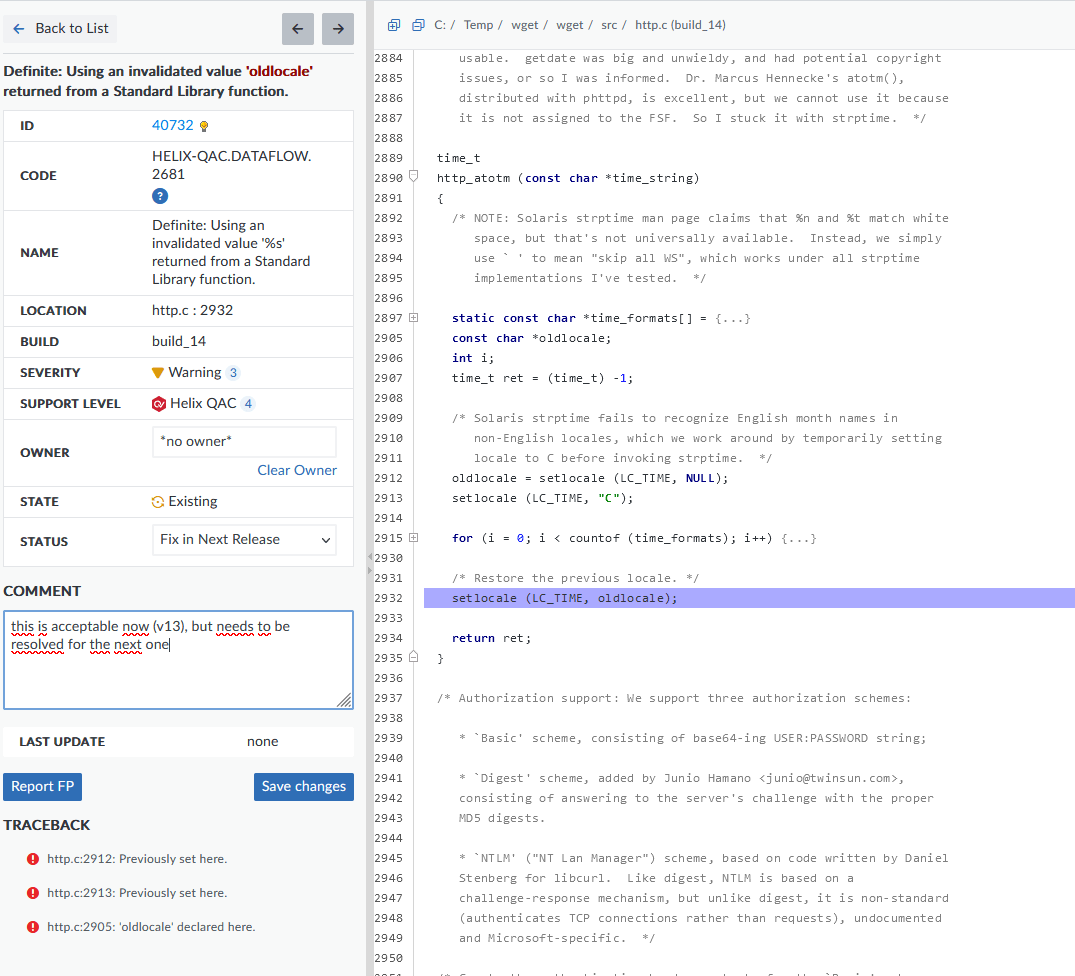Click the Existing state icon
The image size is (1075, 976).
158,502
